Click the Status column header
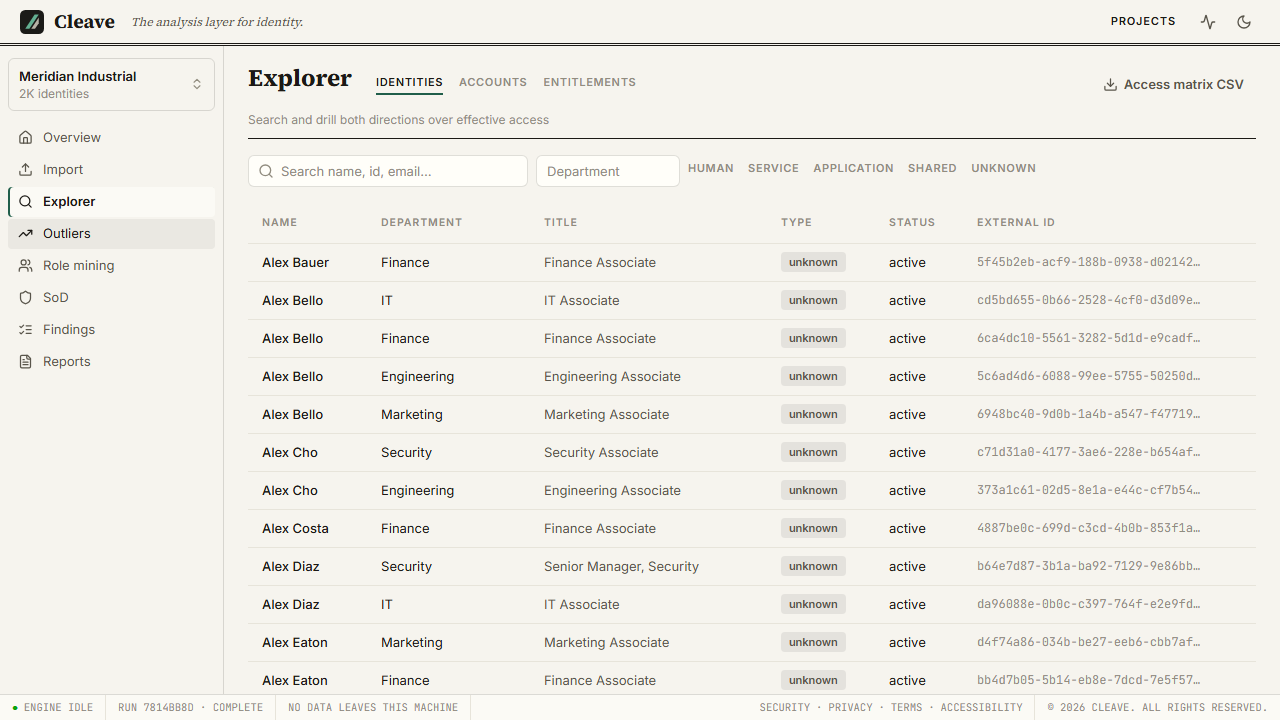The width and height of the screenshot is (1280, 720). pyautogui.click(x=912, y=222)
